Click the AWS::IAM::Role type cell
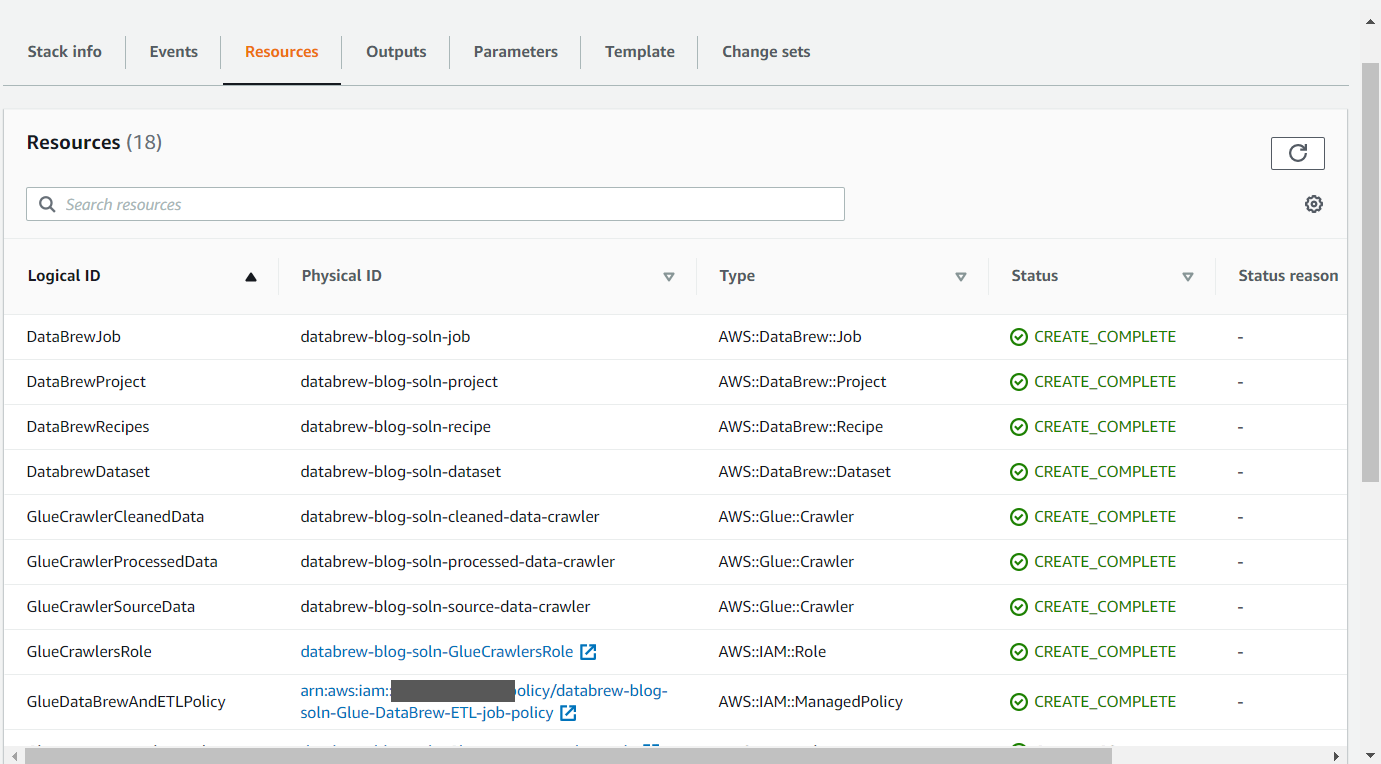Image resolution: width=1381 pixels, height=764 pixels. [772, 652]
